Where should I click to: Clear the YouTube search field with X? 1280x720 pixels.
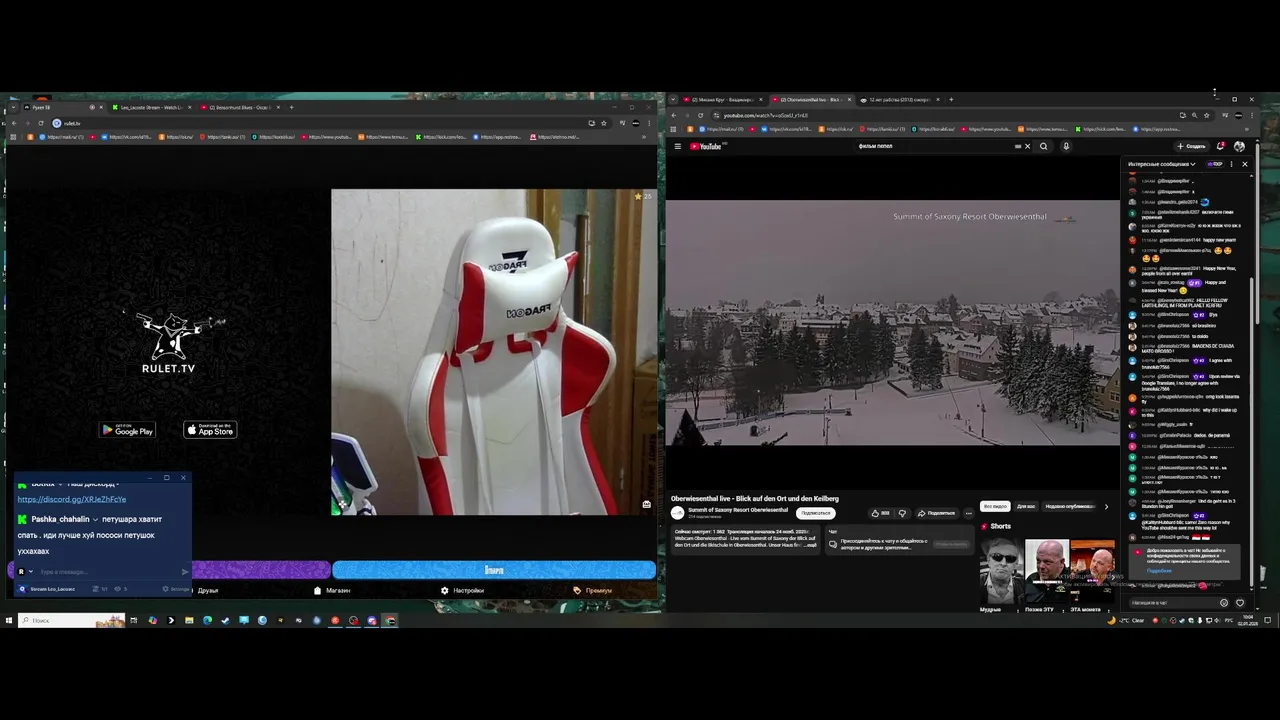point(1027,146)
